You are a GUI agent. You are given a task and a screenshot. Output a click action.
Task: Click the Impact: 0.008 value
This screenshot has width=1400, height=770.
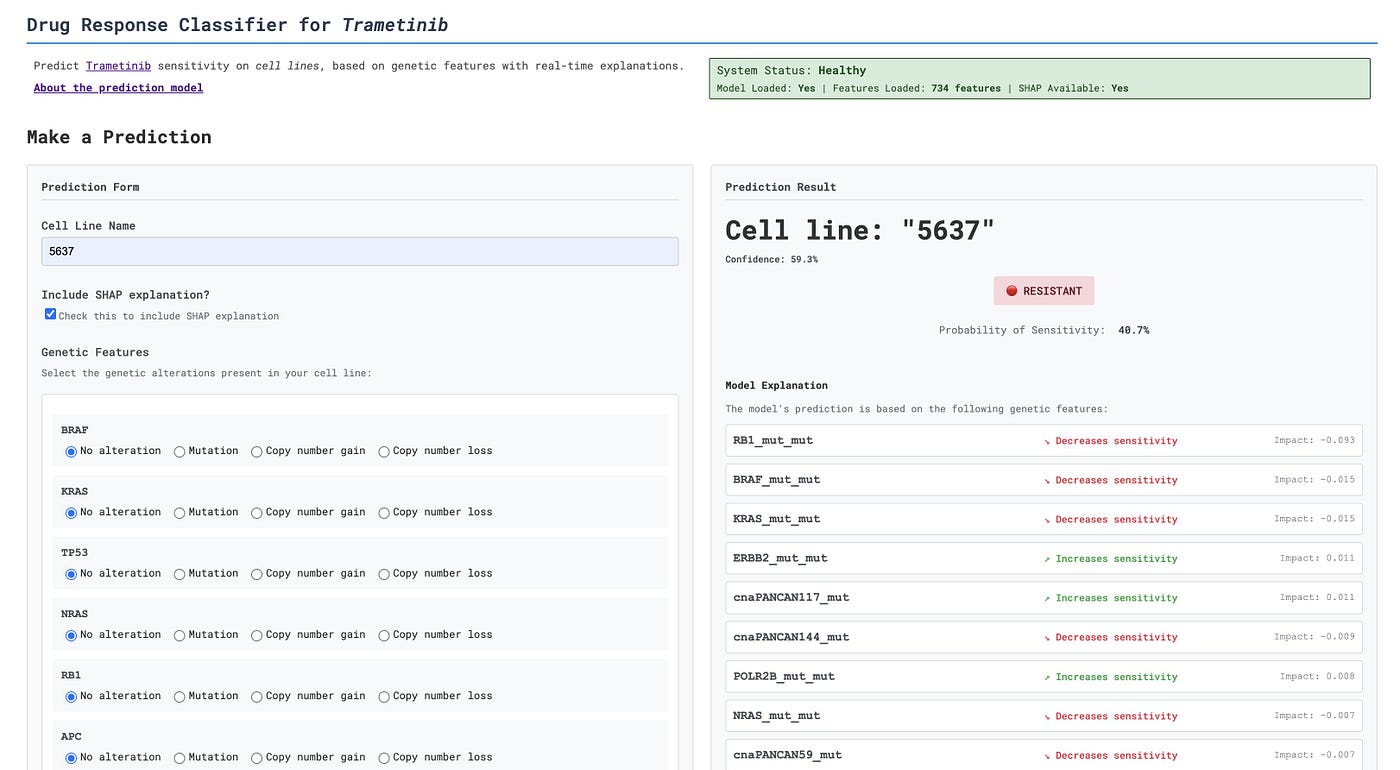point(1317,676)
